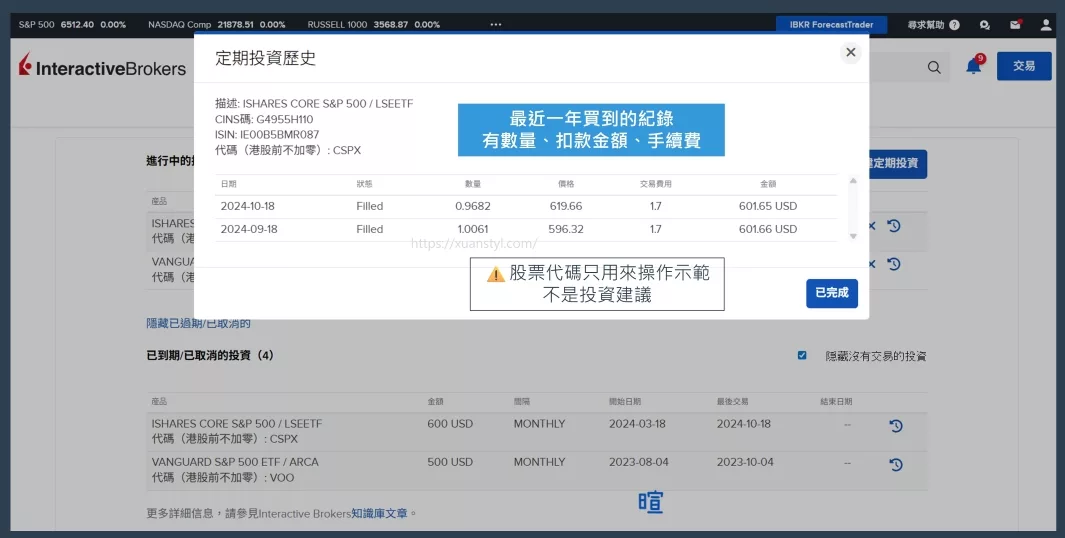Open history icon of first active investment row
The height and width of the screenshot is (538, 1065).
coord(894,226)
